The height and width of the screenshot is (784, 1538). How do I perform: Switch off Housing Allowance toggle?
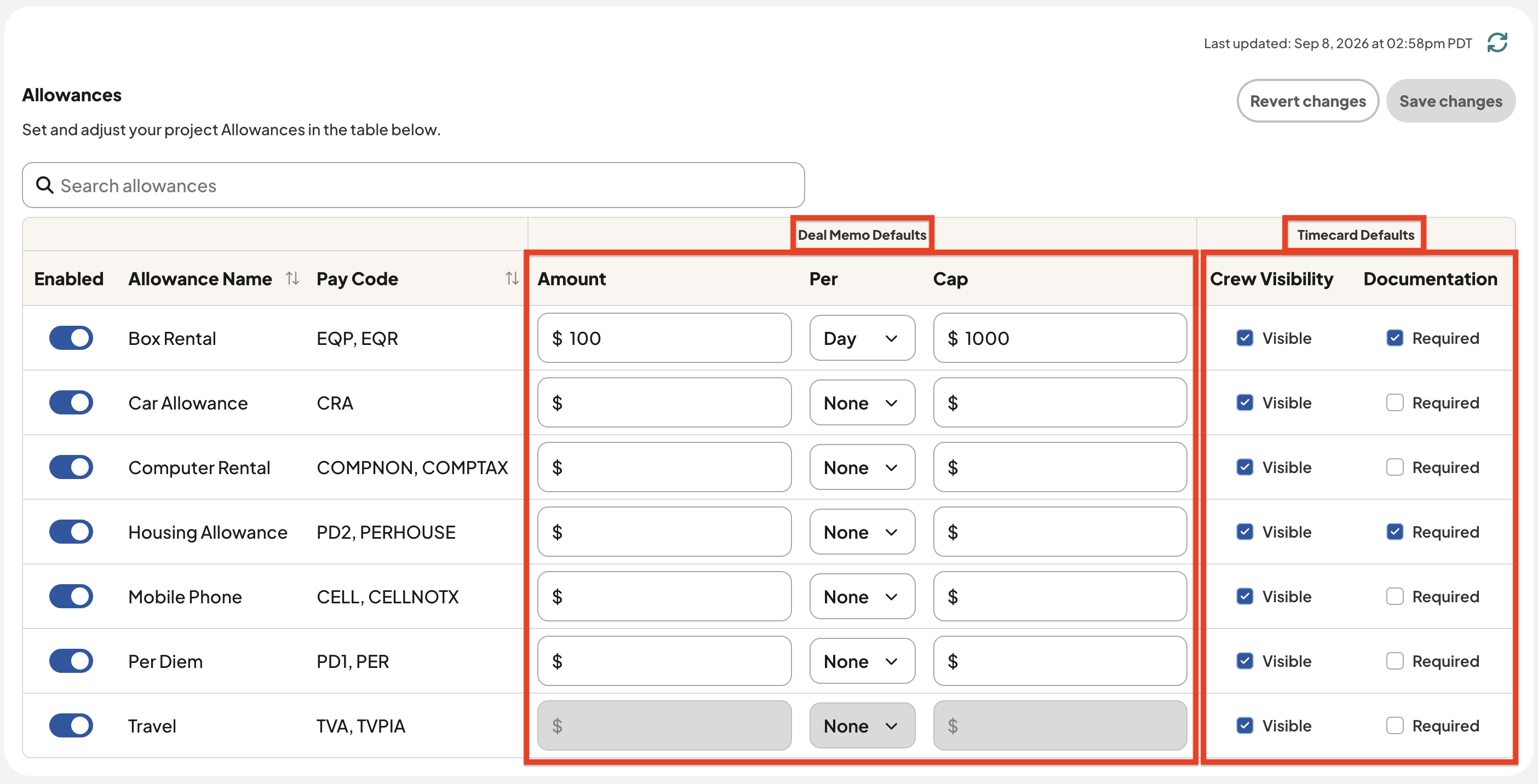[71, 532]
